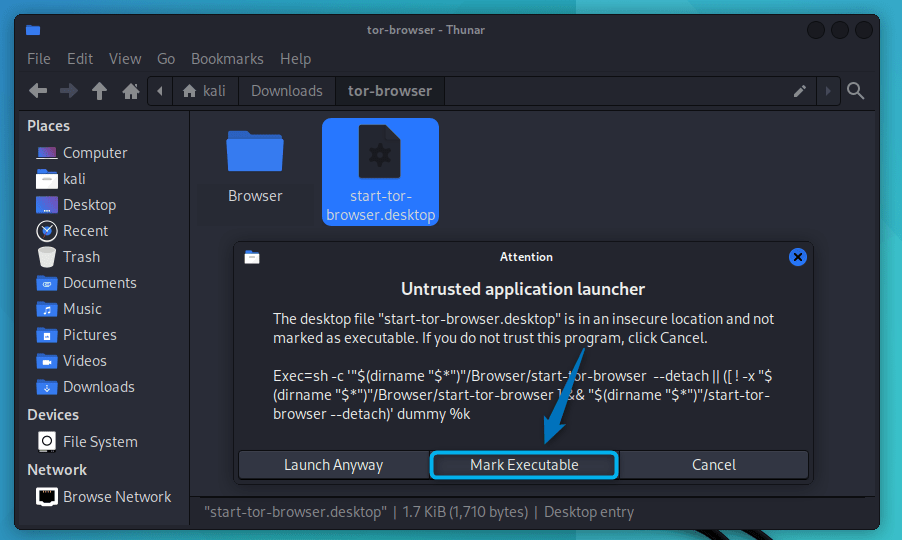
Task: Click the Desktop icon in the sidebar
Action: (47, 205)
